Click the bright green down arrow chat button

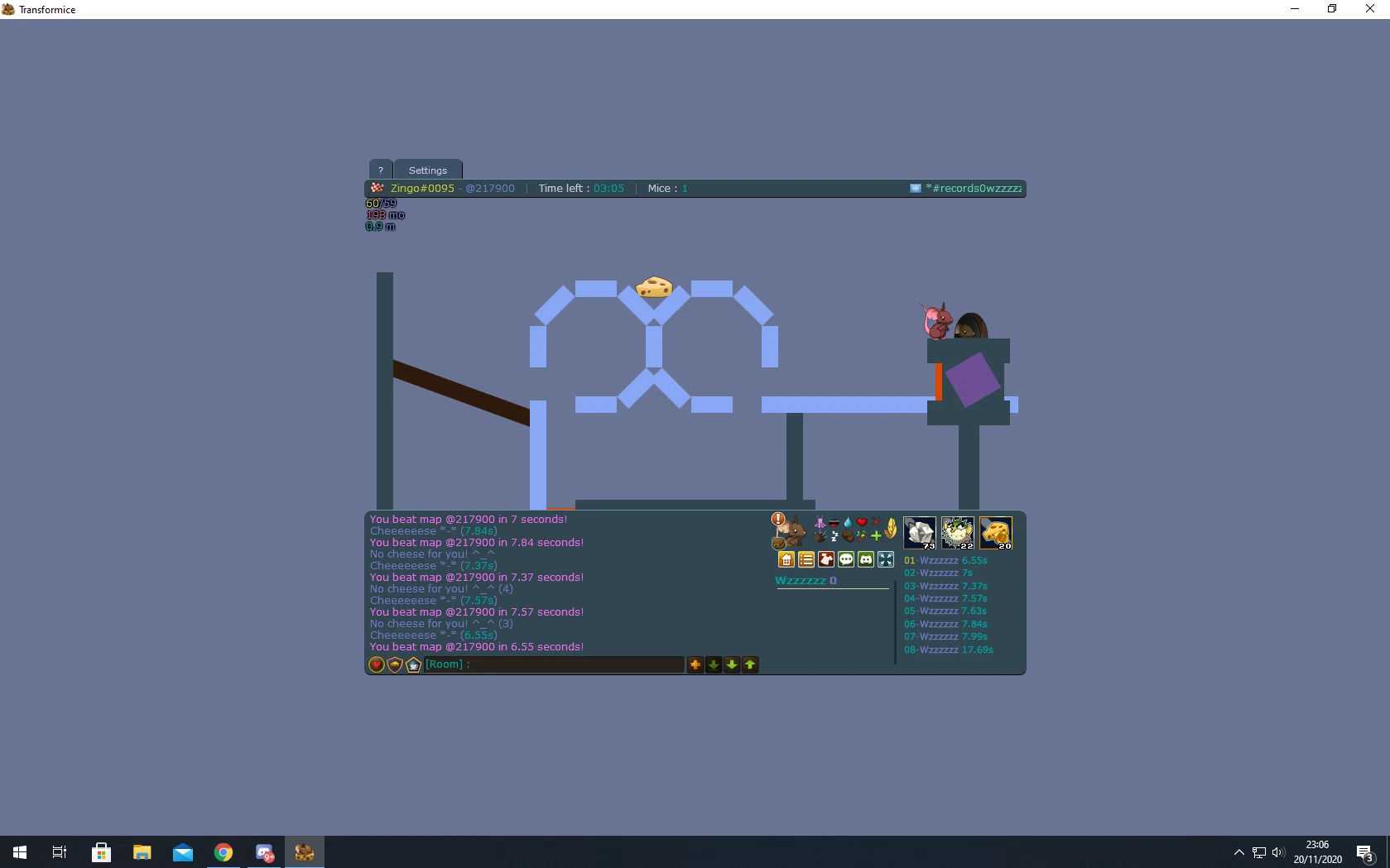click(x=732, y=664)
